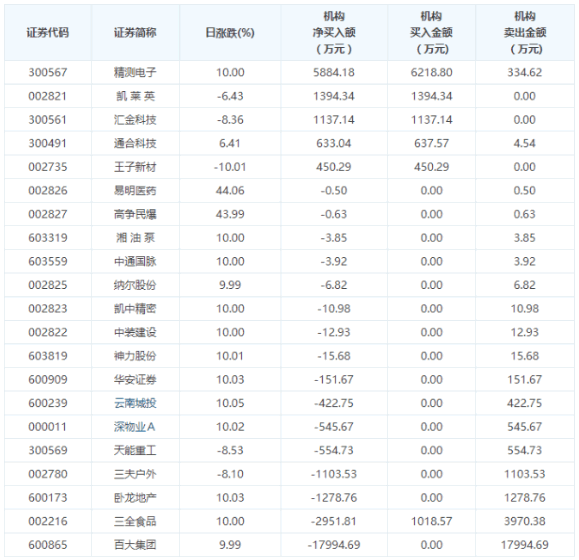The height and width of the screenshot is (560, 579).
Task: Select stock code 600865
Action: [x=48, y=545]
